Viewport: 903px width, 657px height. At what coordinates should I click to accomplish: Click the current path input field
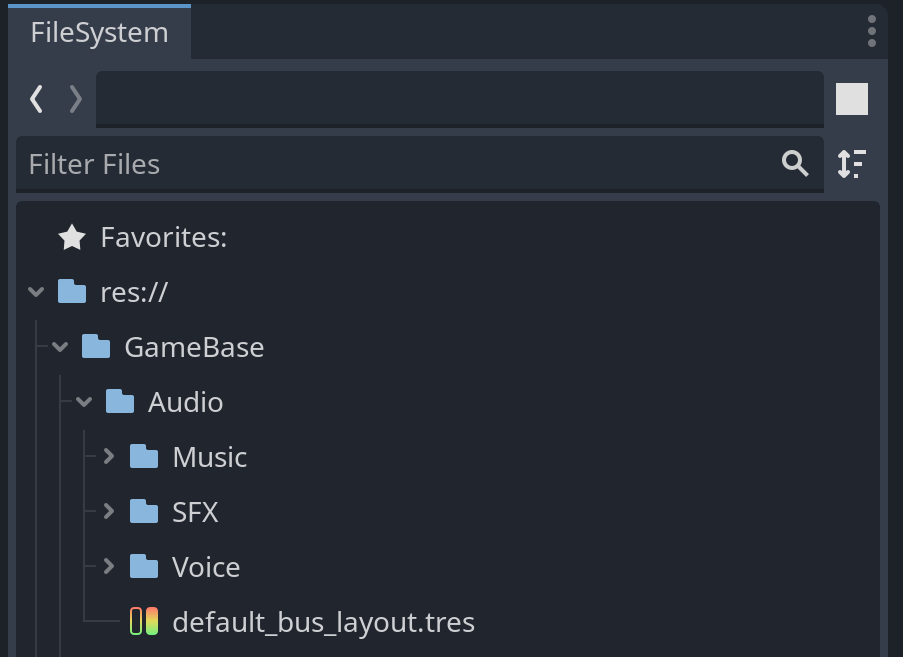pos(460,98)
